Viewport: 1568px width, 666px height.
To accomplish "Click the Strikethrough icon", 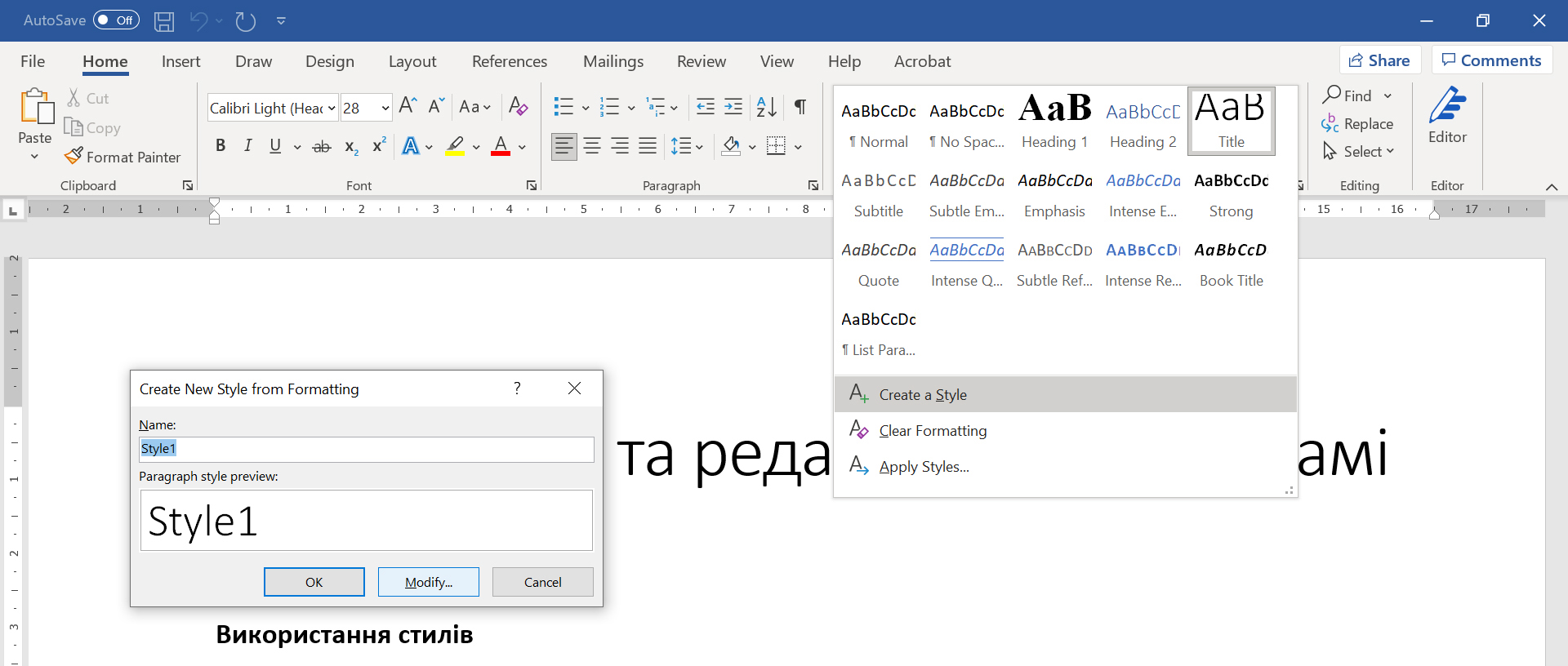I will (x=322, y=147).
